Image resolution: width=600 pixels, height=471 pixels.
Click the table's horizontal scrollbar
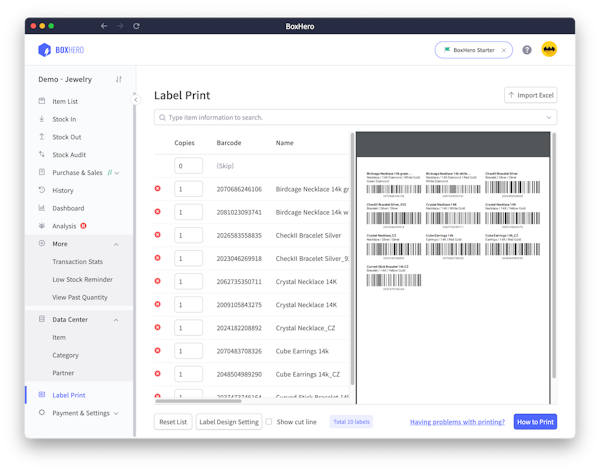[198, 401]
